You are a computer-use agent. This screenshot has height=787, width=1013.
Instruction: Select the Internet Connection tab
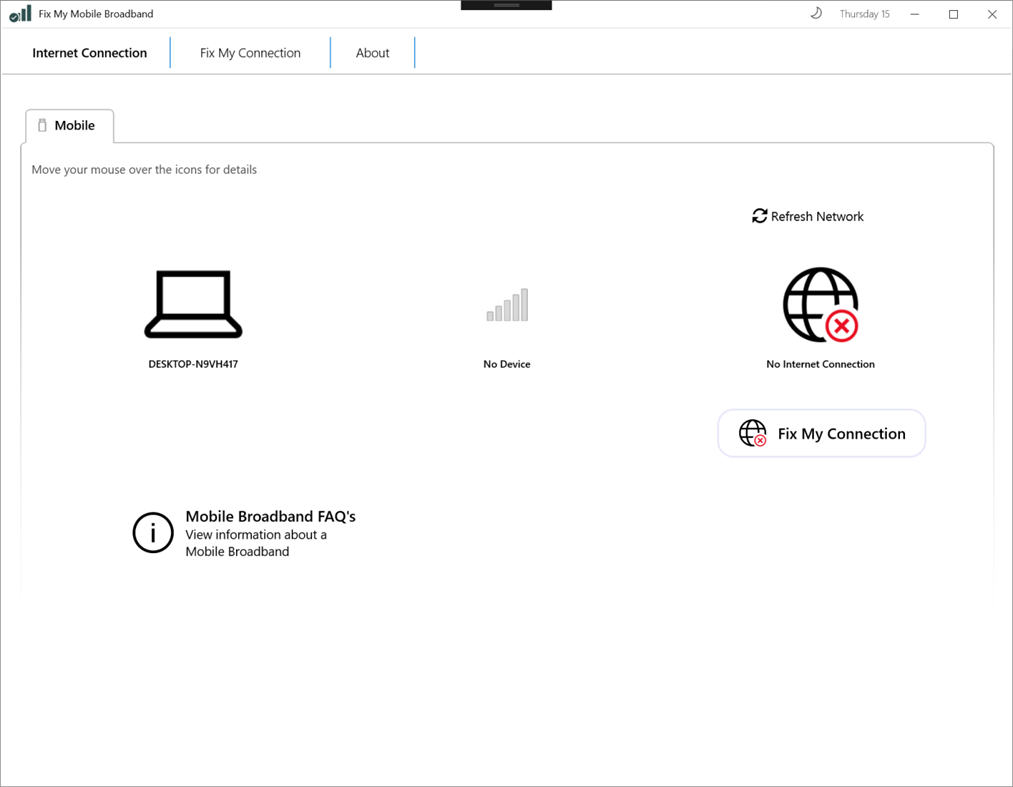(x=90, y=52)
